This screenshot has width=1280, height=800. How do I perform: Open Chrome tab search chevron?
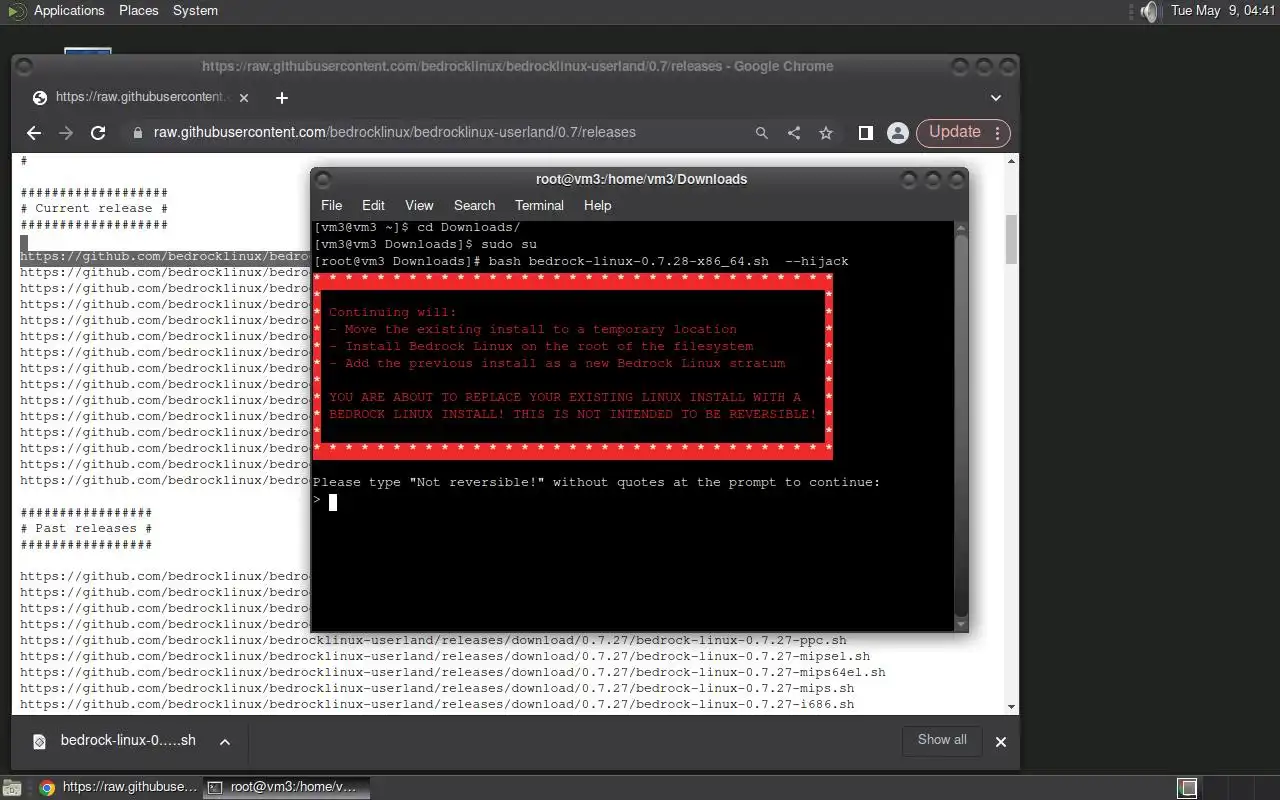996,97
